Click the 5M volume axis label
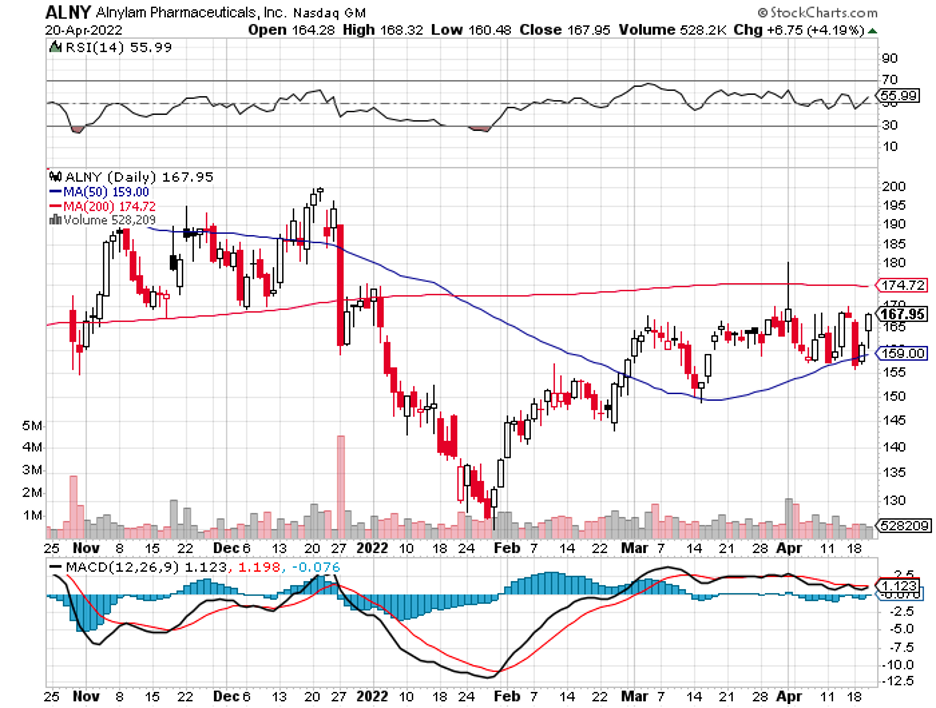This screenshot has height=708, width=936. tap(32, 425)
